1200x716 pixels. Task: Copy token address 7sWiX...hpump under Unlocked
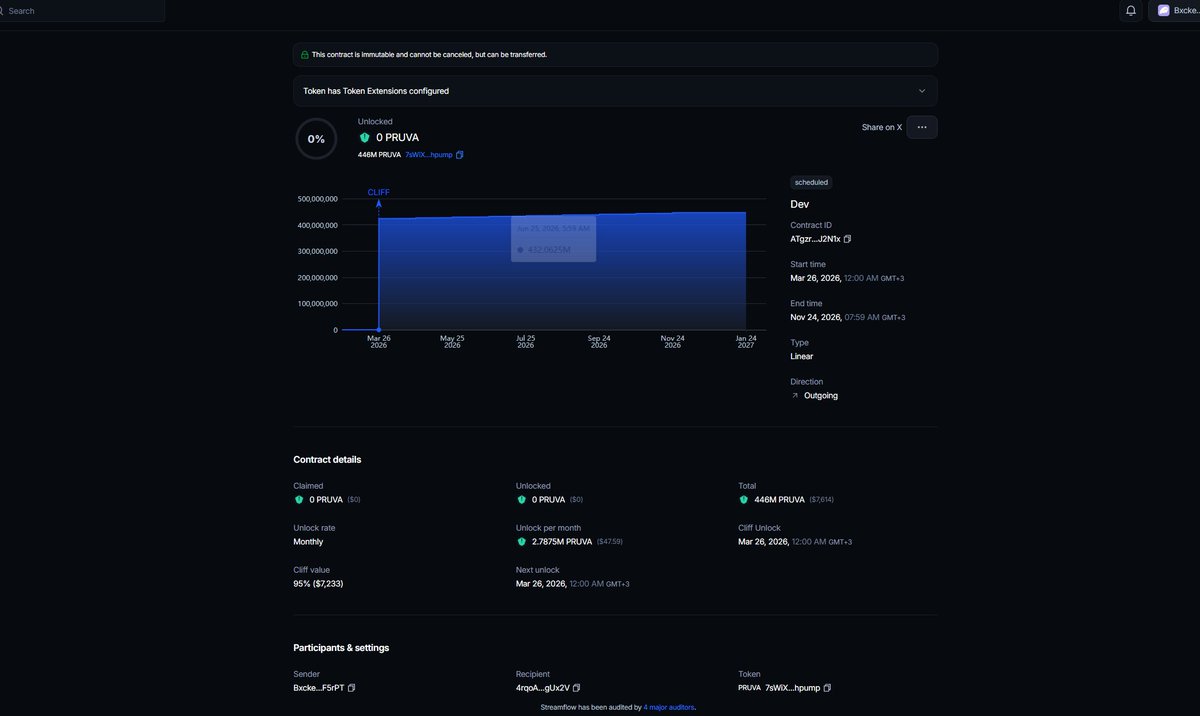[460, 155]
